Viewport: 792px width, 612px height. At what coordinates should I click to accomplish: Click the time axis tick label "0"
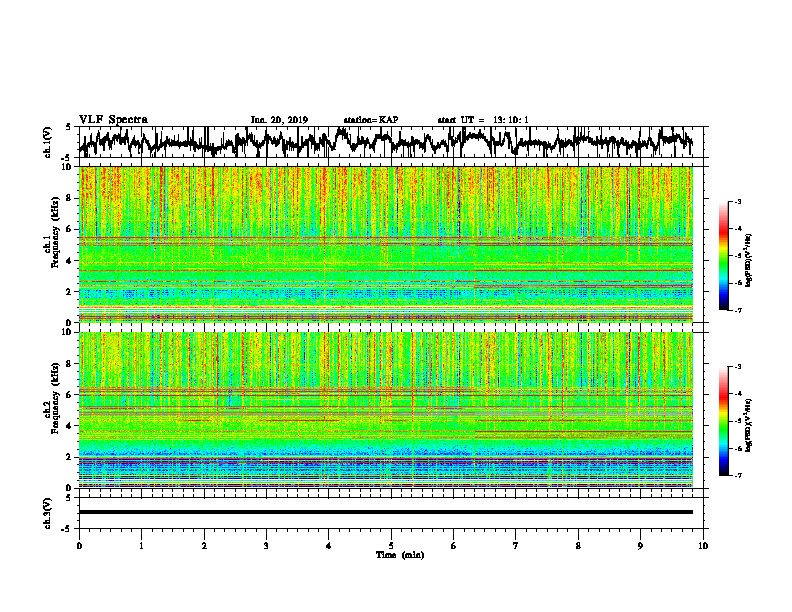(x=79, y=546)
